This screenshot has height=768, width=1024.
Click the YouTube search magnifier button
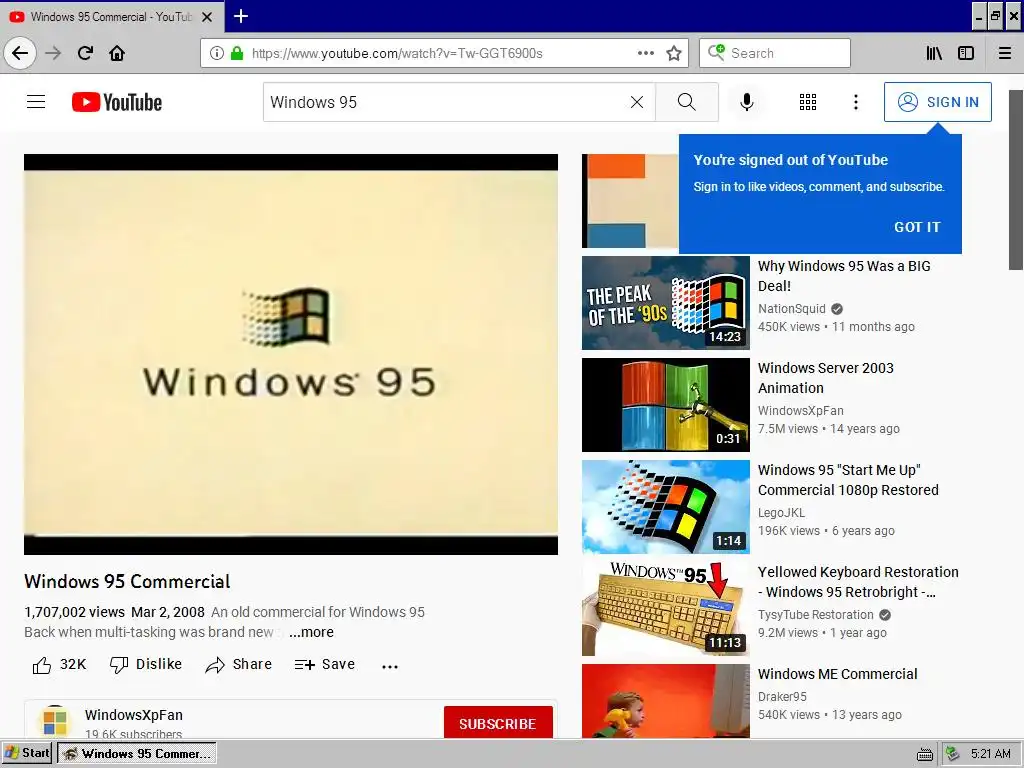[686, 102]
